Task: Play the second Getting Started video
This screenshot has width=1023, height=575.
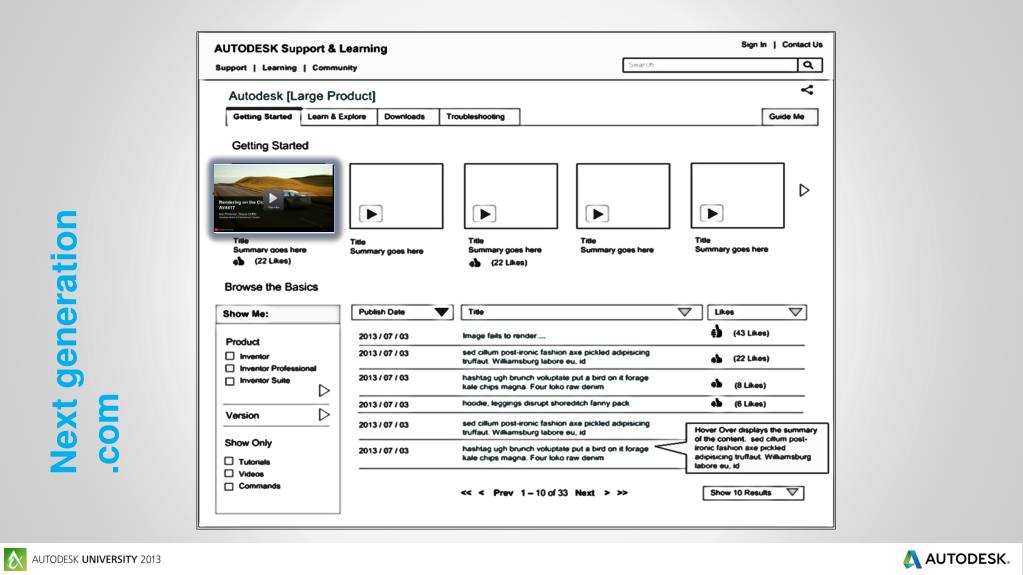Action: click(x=371, y=213)
